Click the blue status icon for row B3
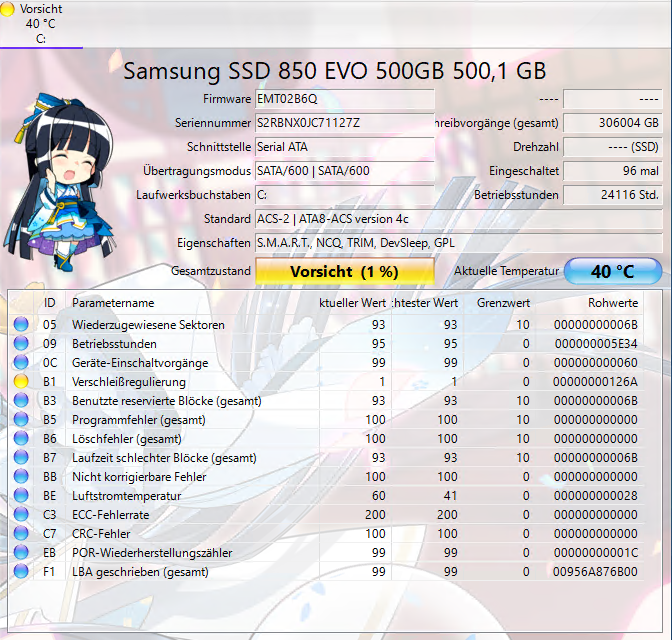The height and width of the screenshot is (640, 672). point(21,400)
